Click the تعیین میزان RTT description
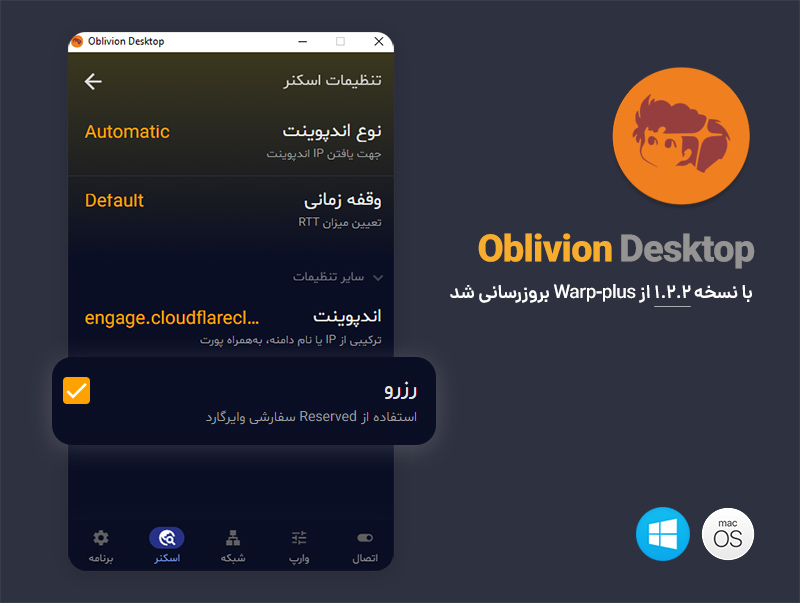This screenshot has height=603, width=800. (x=340, y=222)
